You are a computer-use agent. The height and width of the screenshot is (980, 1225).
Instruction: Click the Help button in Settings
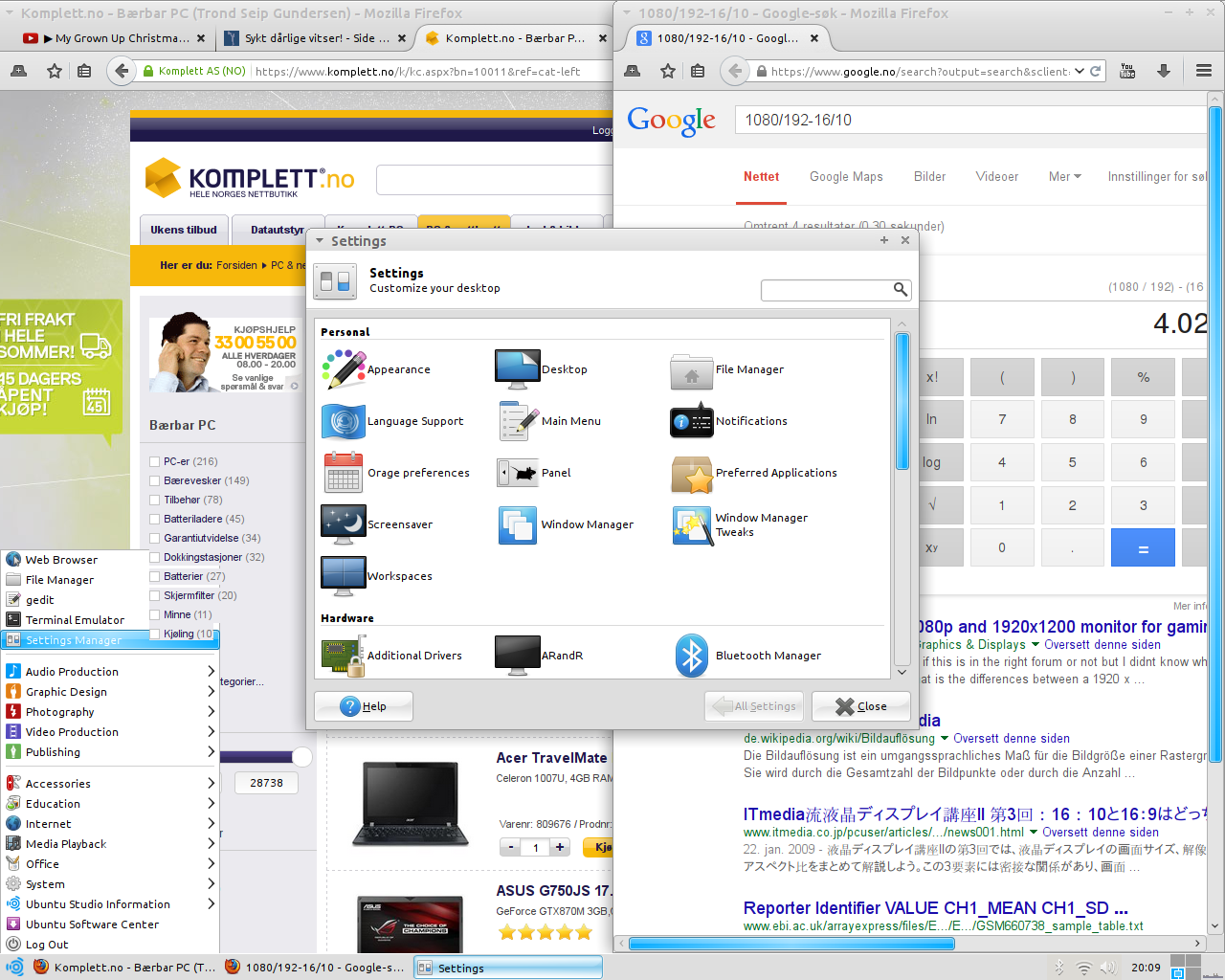(364, 706)
